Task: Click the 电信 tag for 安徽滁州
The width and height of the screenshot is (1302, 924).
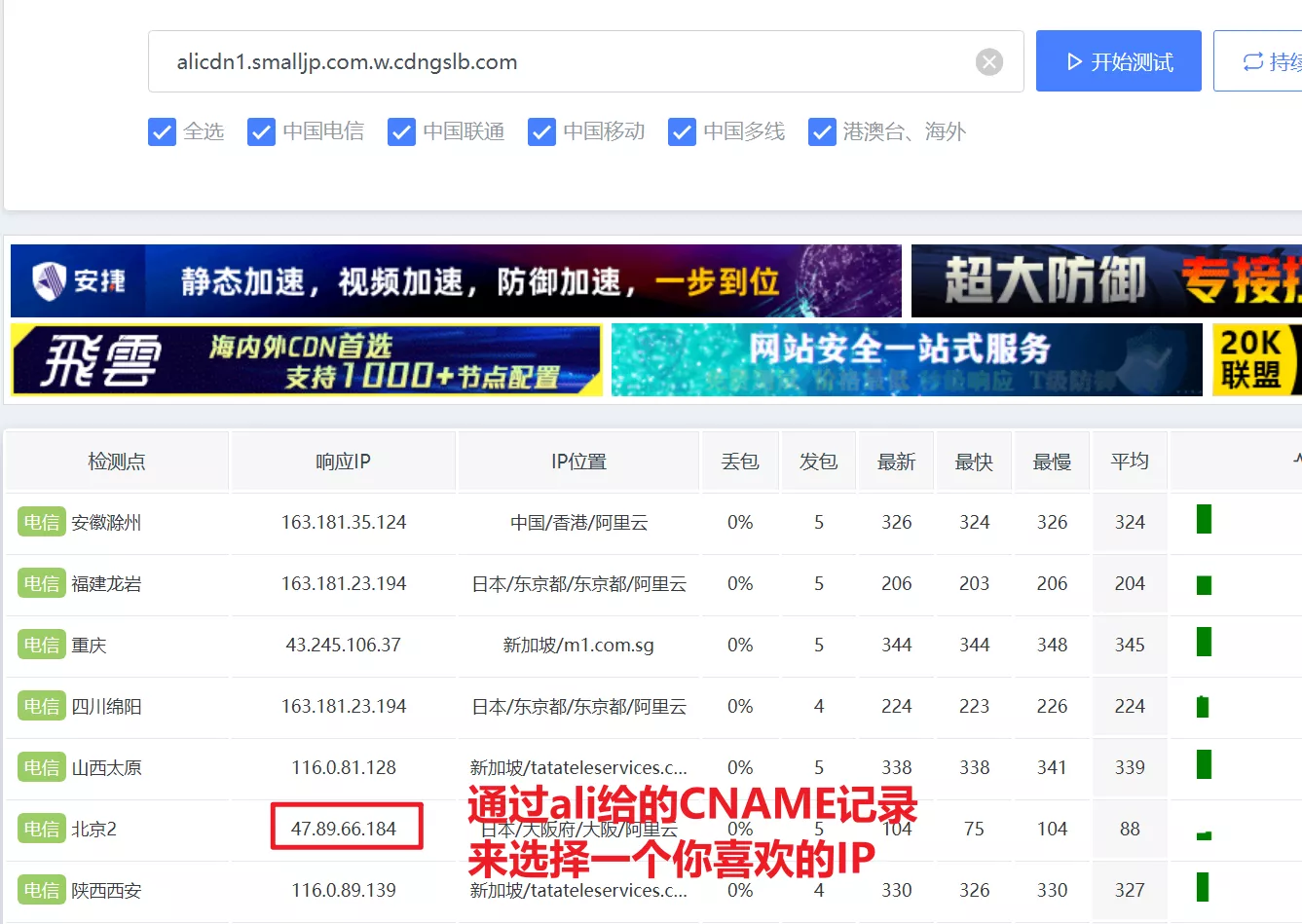Action: point(41,523)
